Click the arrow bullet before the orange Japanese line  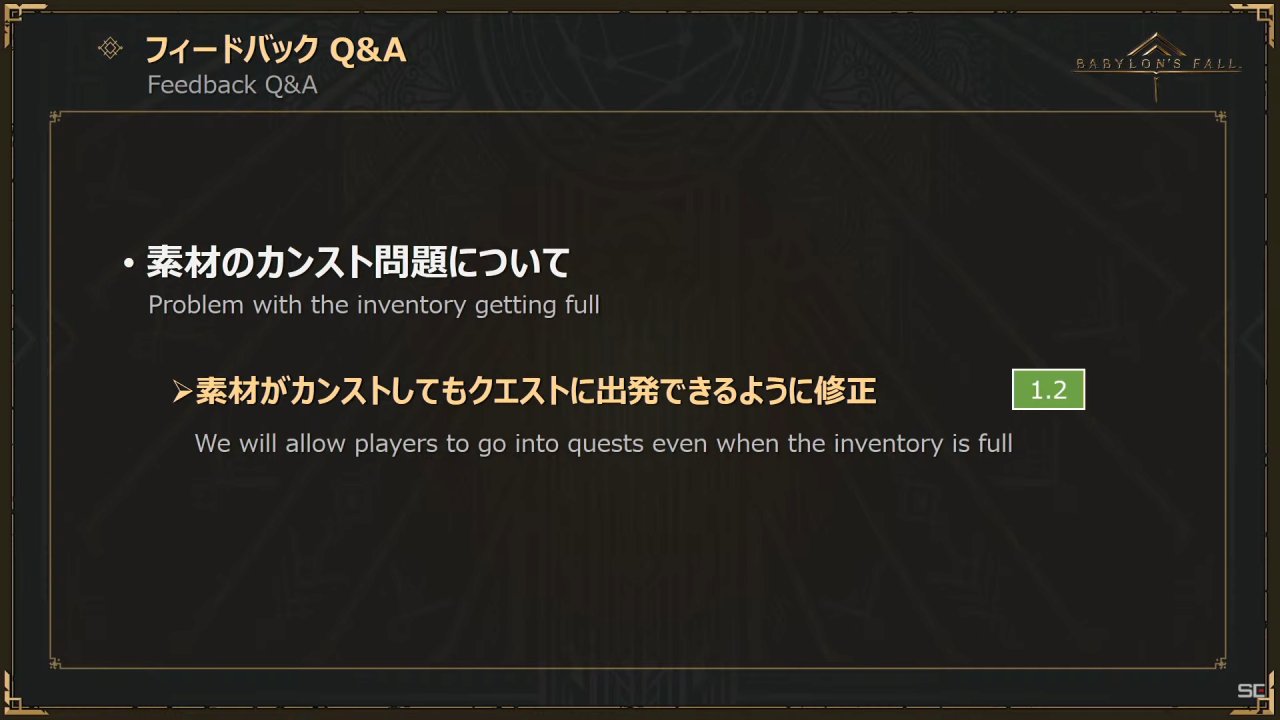pos(181,392)
